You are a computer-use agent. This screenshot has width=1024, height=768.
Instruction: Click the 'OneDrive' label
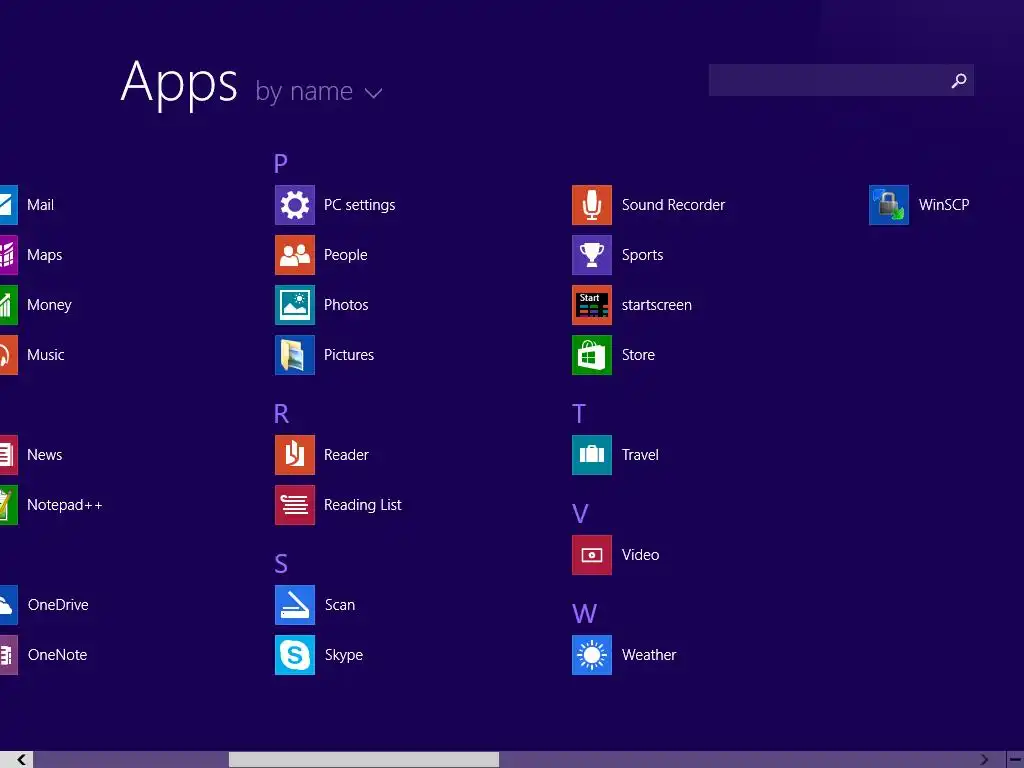[58, 605]
